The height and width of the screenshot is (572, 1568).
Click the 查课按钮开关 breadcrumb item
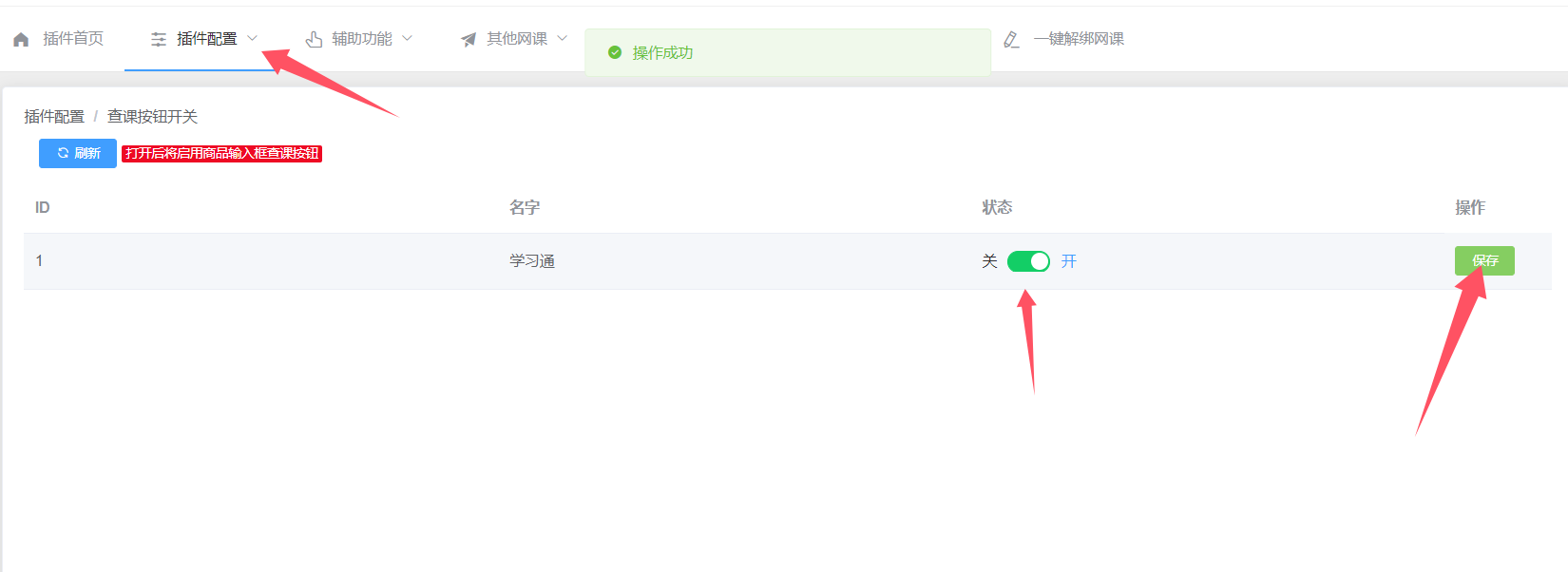[152, 116]
